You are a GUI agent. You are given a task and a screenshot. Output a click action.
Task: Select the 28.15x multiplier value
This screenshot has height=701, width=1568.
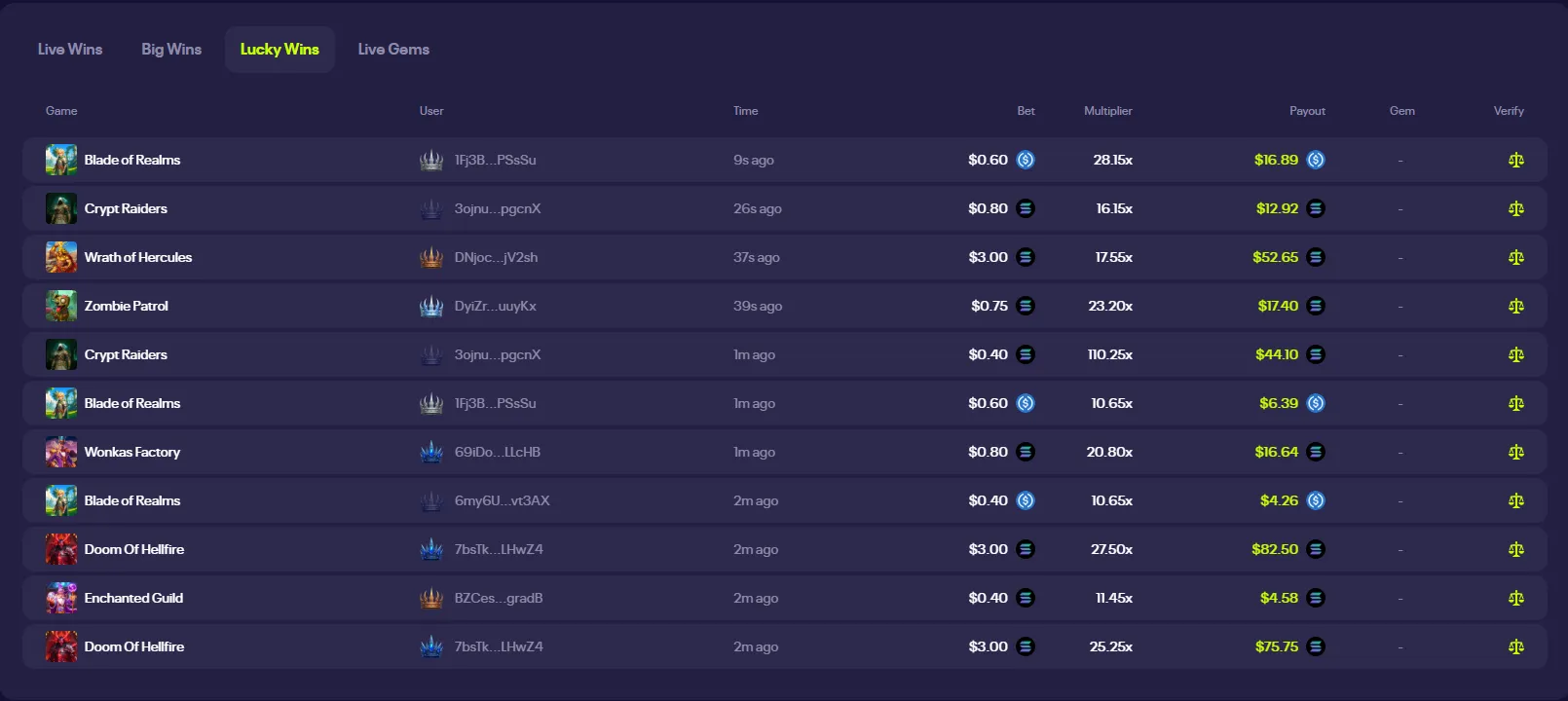pyautogui.click(x=1112, y=160)
